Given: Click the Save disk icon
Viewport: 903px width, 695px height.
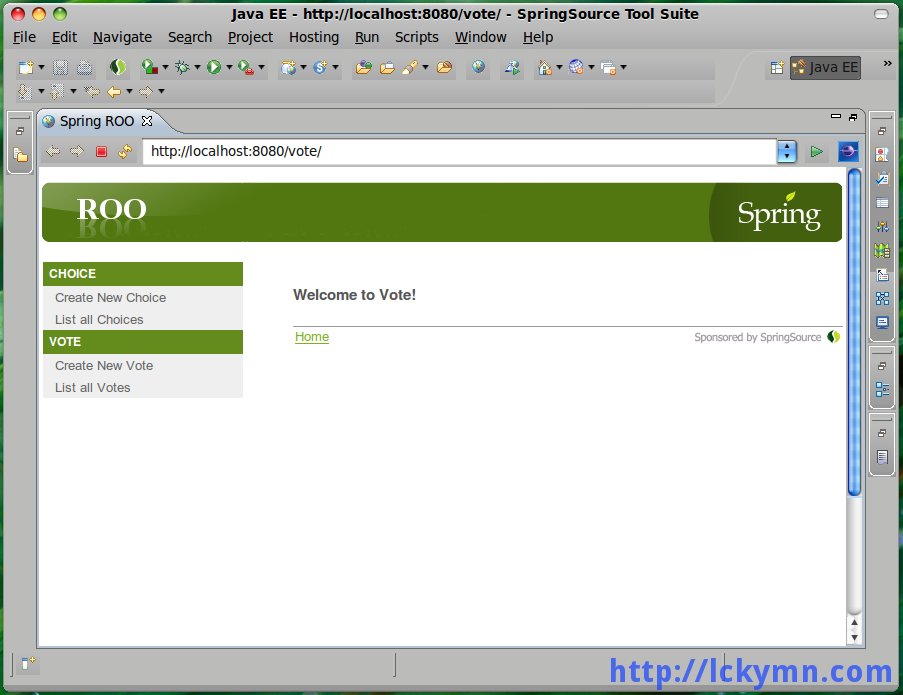Looking at the screenshot, I should (60, 68).
